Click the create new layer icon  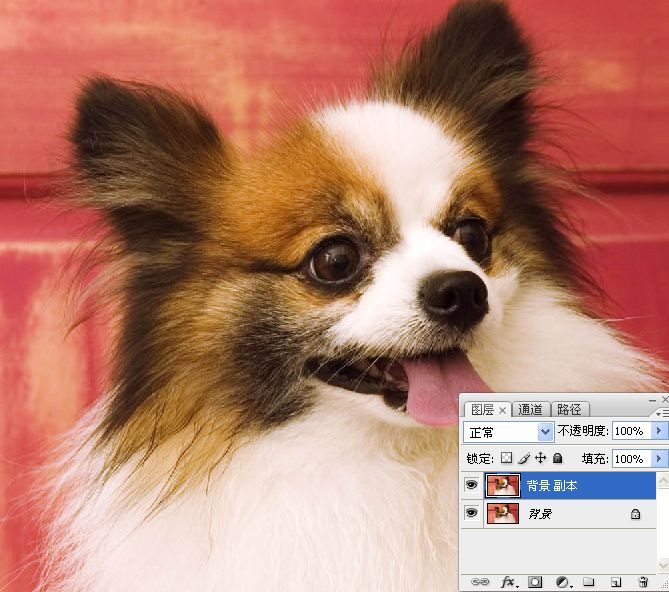pyautogui.click(x=616, y=582)
